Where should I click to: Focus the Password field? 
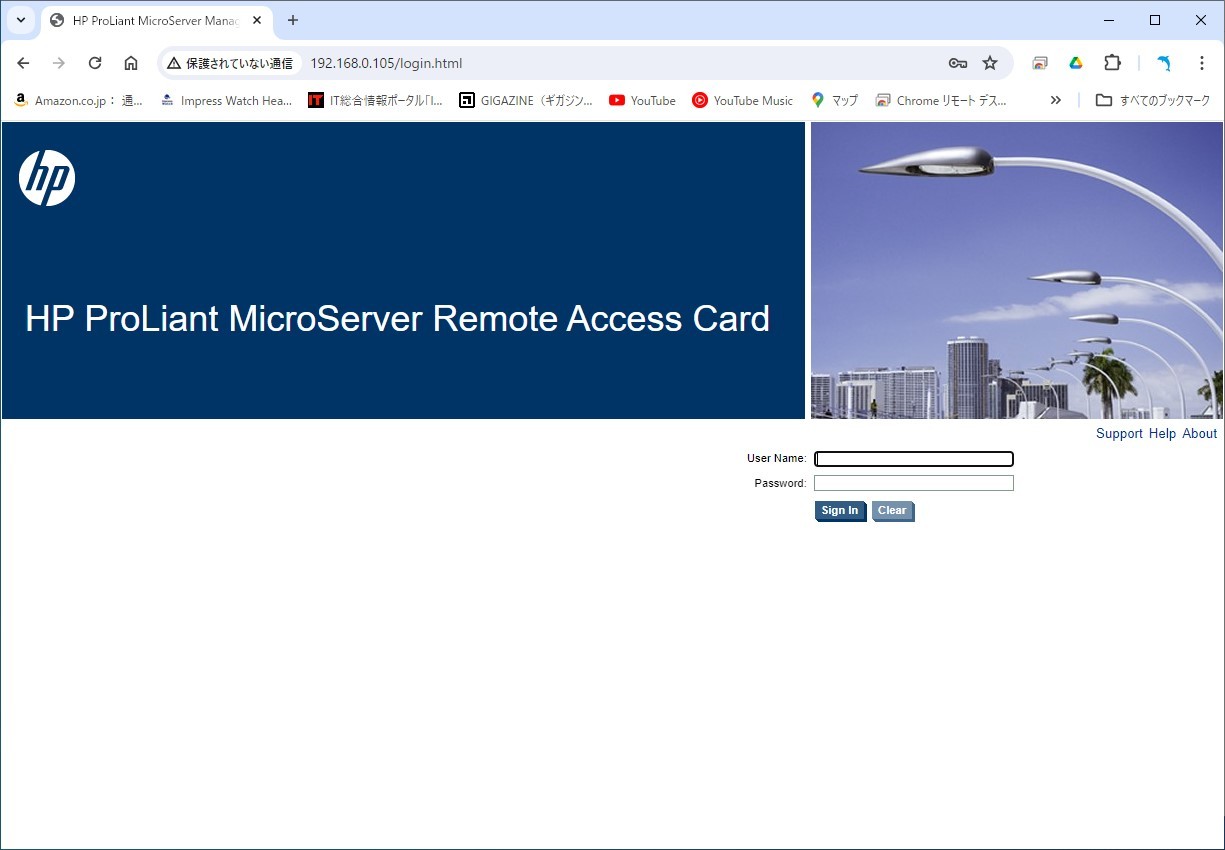pyautogui.click(x=914, y=483)
